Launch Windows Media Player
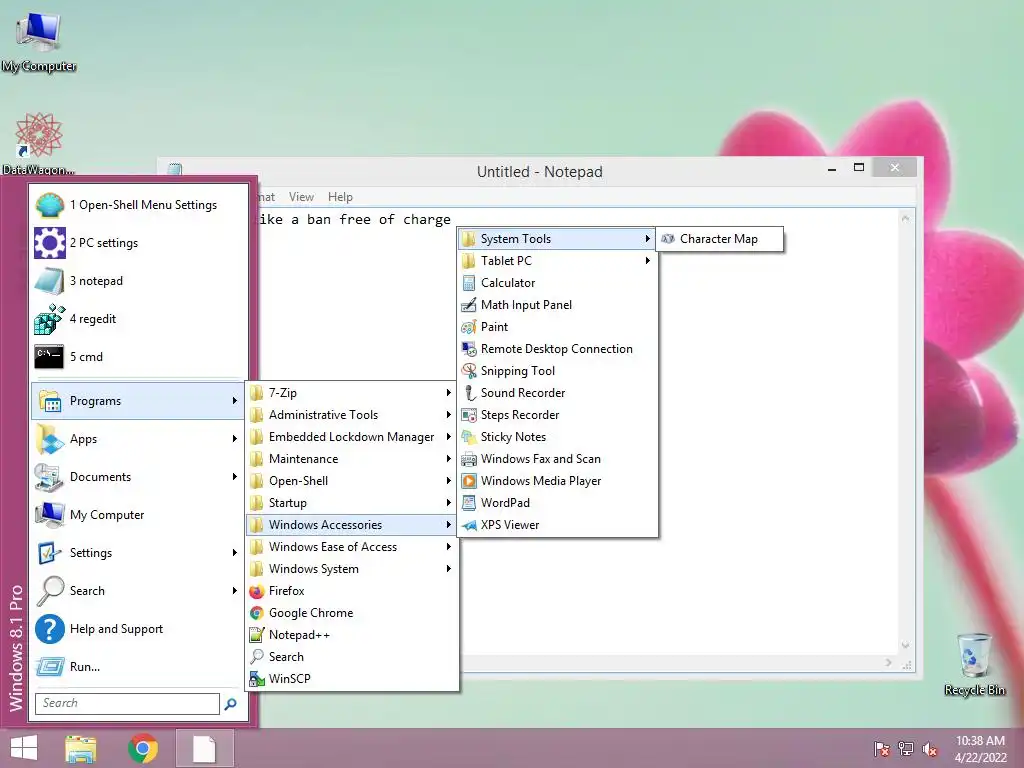 [557, 481]
